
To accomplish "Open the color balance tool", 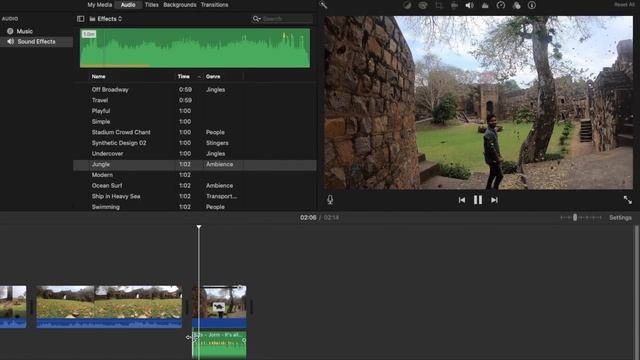I will point(407,5).
